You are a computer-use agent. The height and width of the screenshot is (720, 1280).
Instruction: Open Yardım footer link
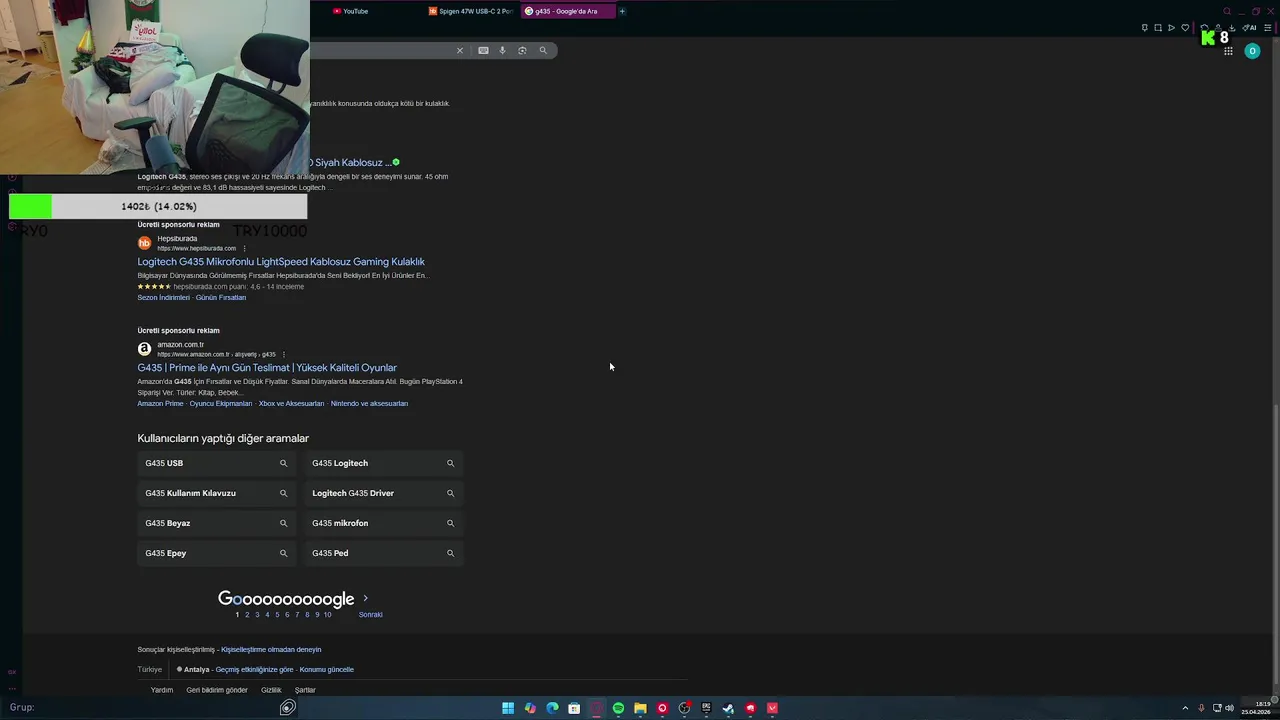tap(162, 690)
